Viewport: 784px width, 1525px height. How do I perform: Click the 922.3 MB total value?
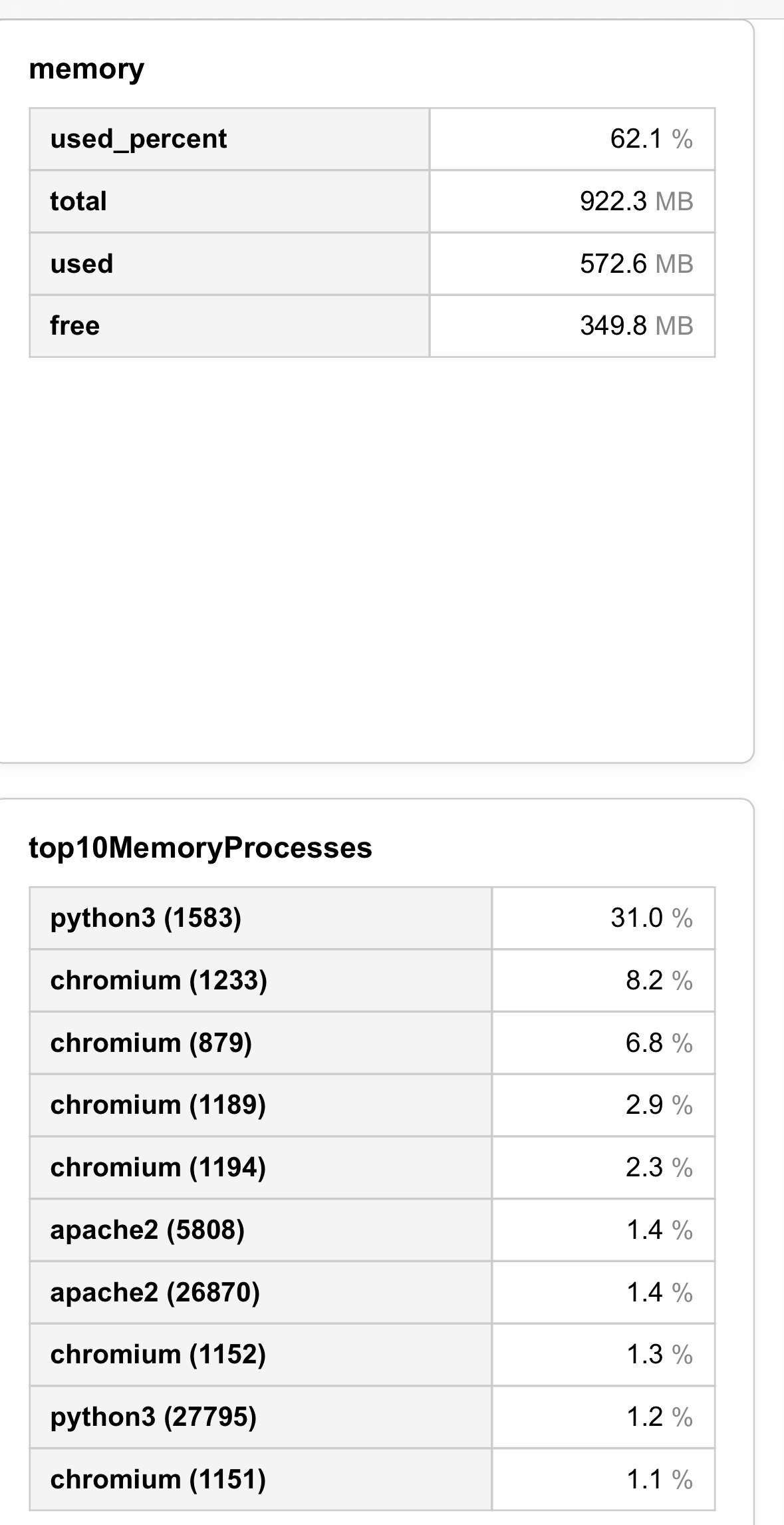(x=636, y=201)
